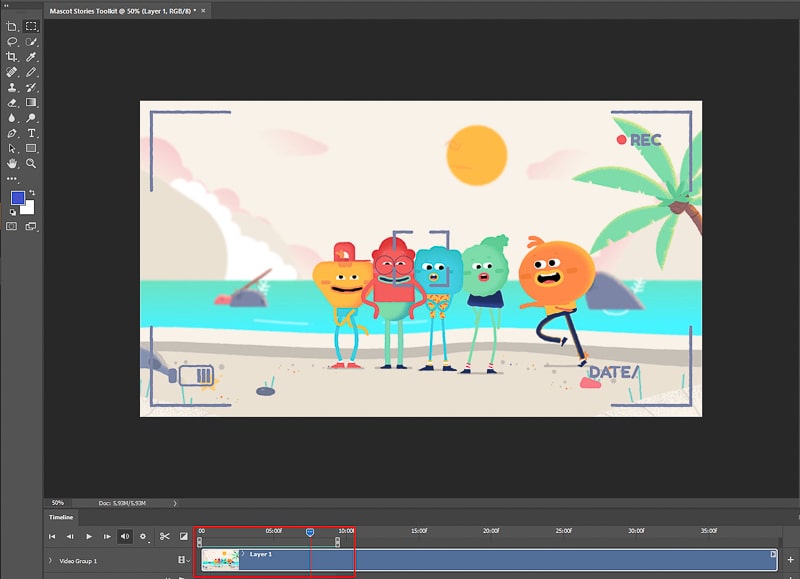Click the blue foreground color swatch
This screenshot has height=579, width=800.
pyautogui.click(x=17, y=200)
